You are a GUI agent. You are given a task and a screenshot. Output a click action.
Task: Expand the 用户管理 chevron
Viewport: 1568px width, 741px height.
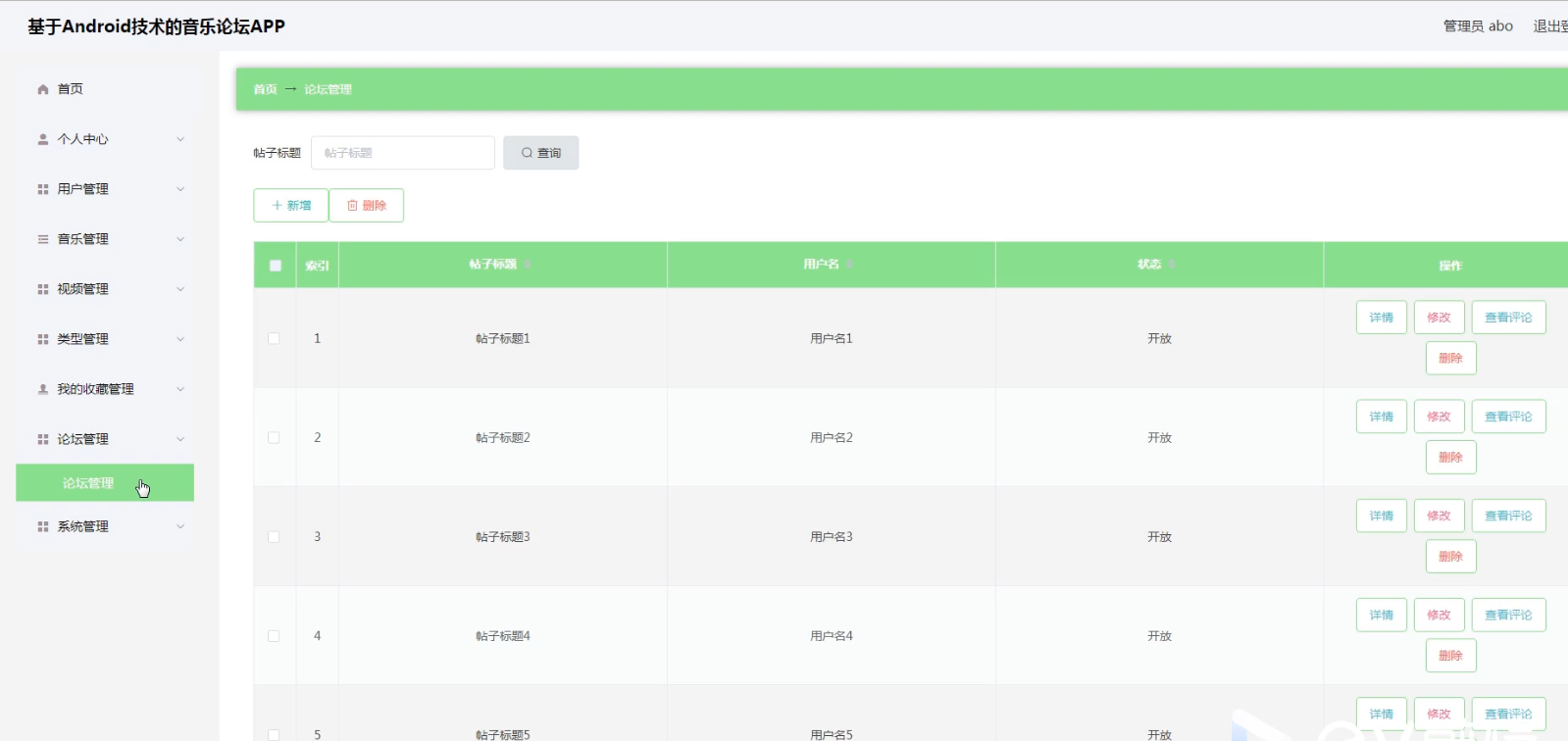(x=180, y=189)
